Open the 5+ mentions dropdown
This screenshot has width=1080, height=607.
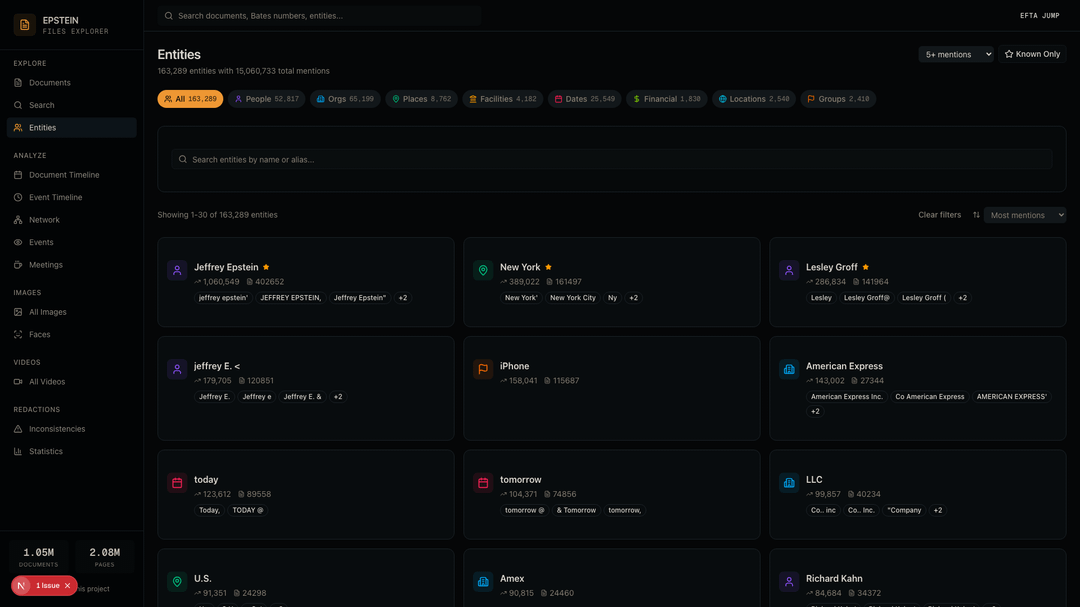tap(956, 54)
